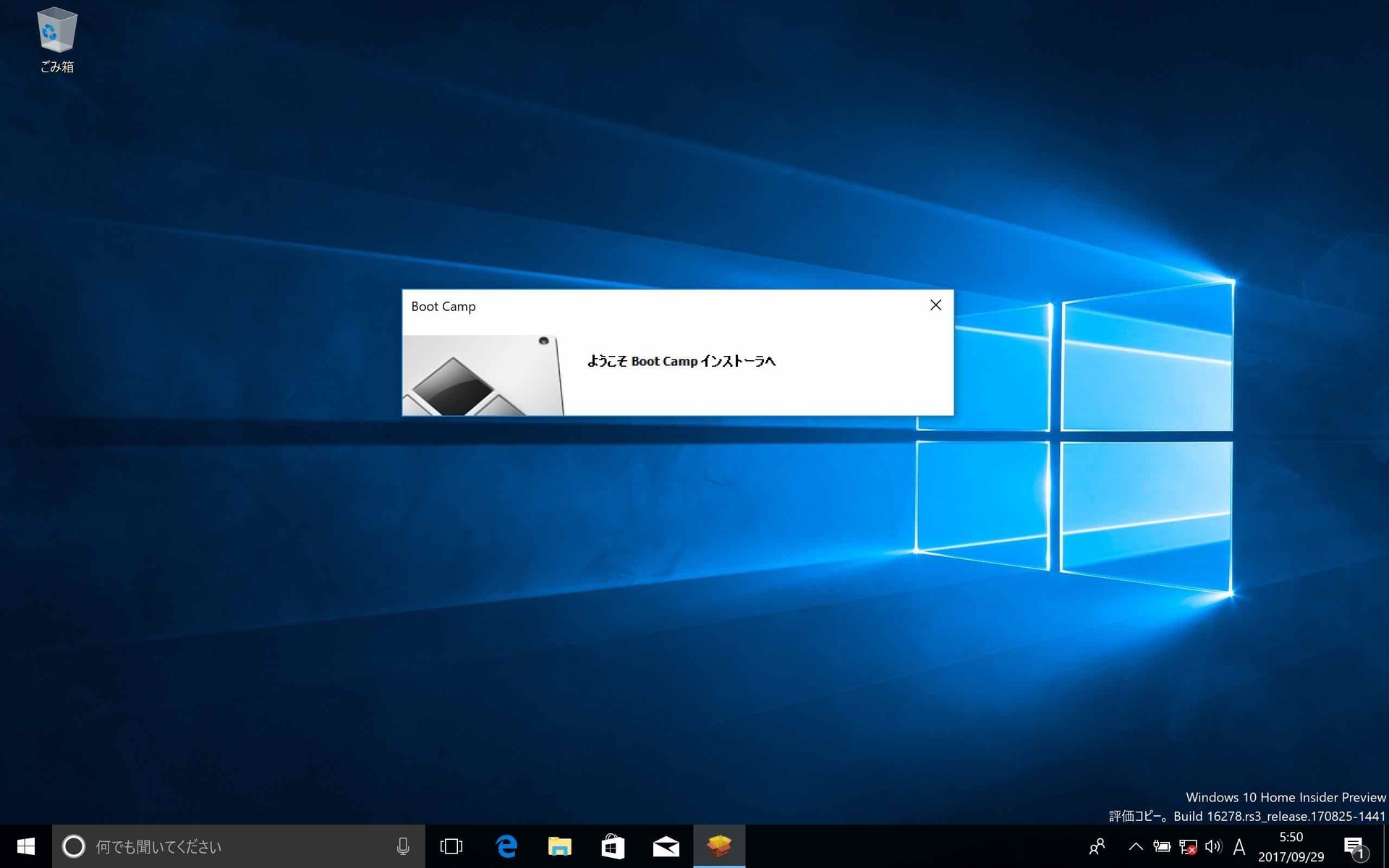Click the Cortana search box text field
Viewport: 1389px width, 868px height.
click(x=231, y=846)
